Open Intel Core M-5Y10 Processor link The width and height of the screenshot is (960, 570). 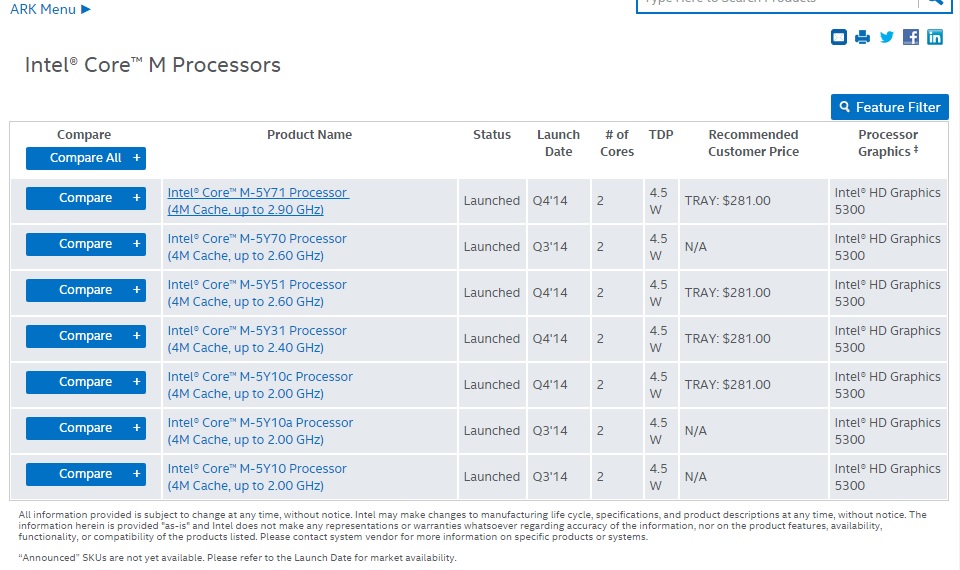point(257,476)
